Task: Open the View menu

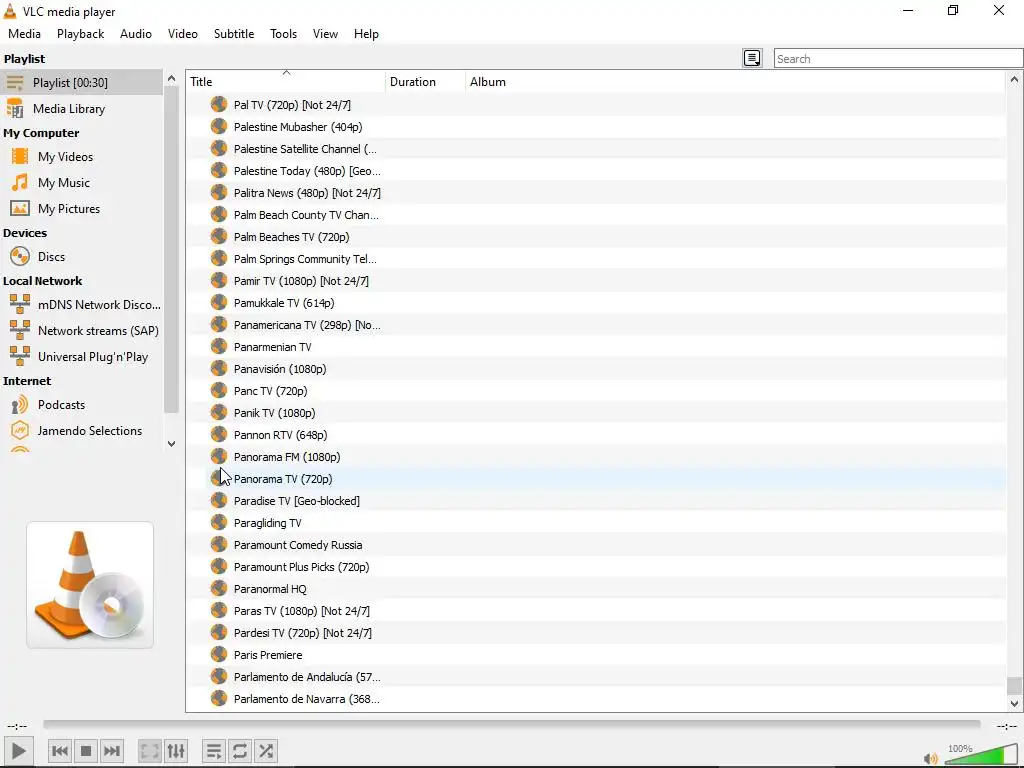Action: 325,34
